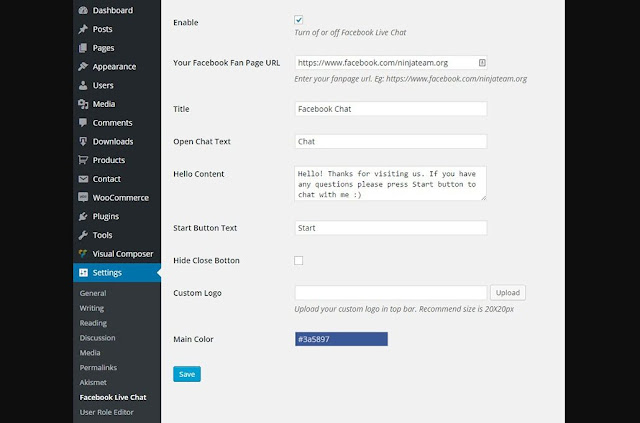The width and height of the screenshot is (640, 423).
Task: Click the Dashboard gauge icon
Action: click(x=83, y=10)
